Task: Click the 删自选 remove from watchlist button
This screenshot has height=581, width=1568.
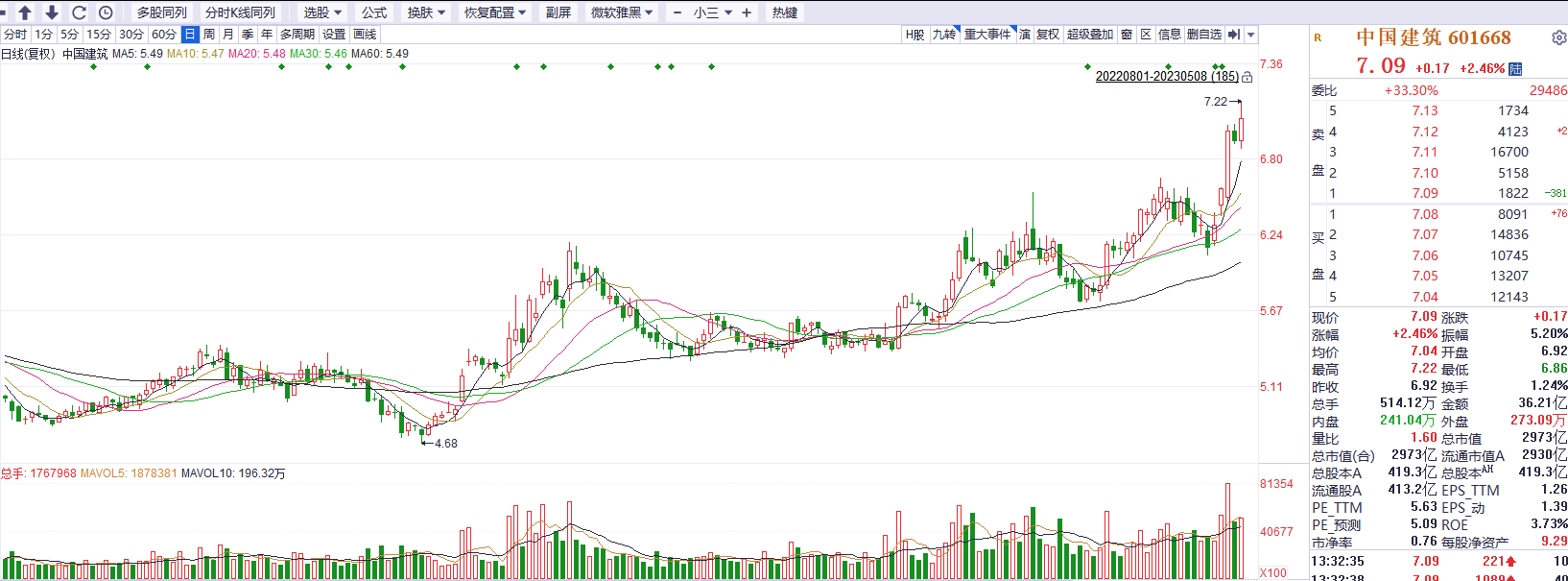Action: pos(1204,35)
